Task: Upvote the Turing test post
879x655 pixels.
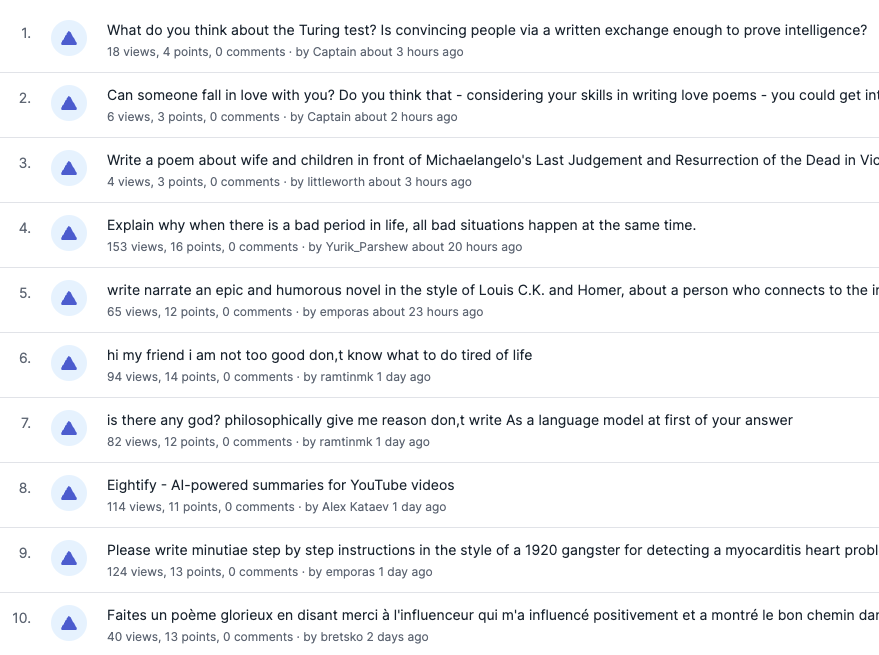Action: (69, 39)
